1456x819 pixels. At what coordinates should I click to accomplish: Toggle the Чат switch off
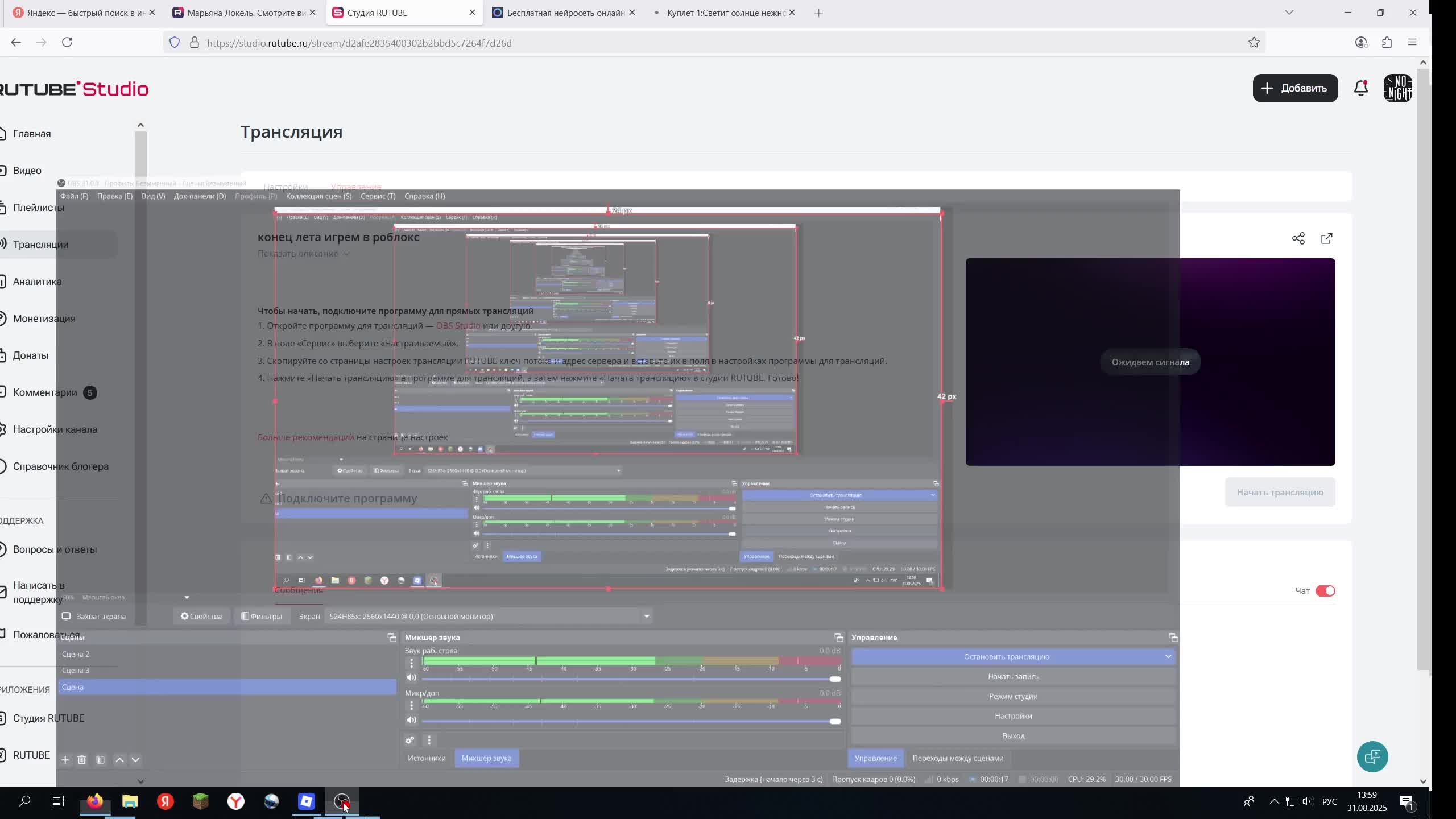(1325, 591)
